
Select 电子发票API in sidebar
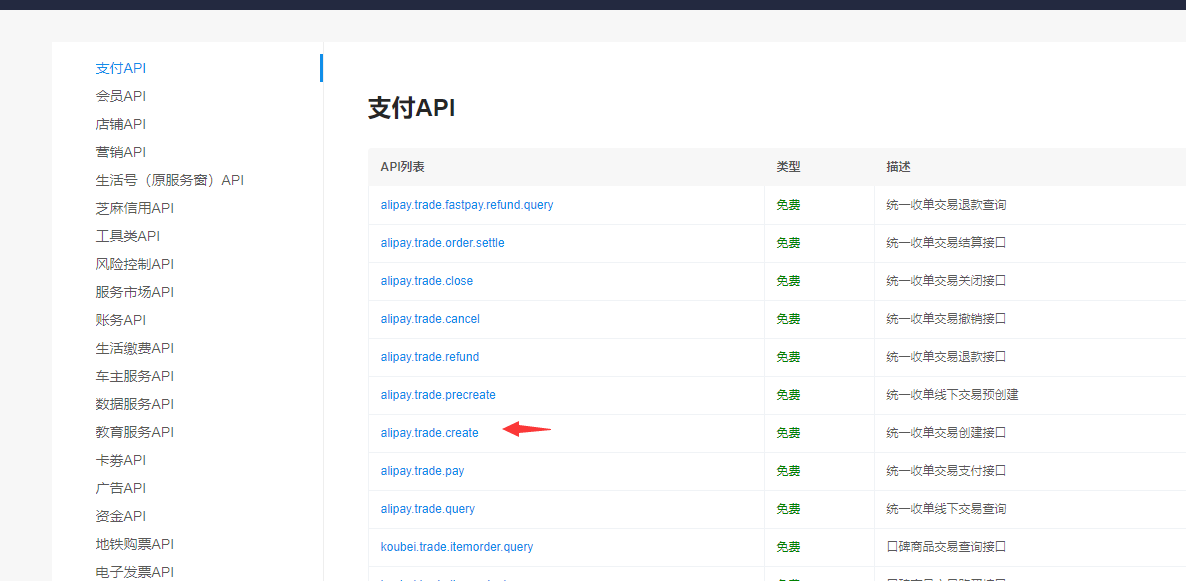point(135,572)
